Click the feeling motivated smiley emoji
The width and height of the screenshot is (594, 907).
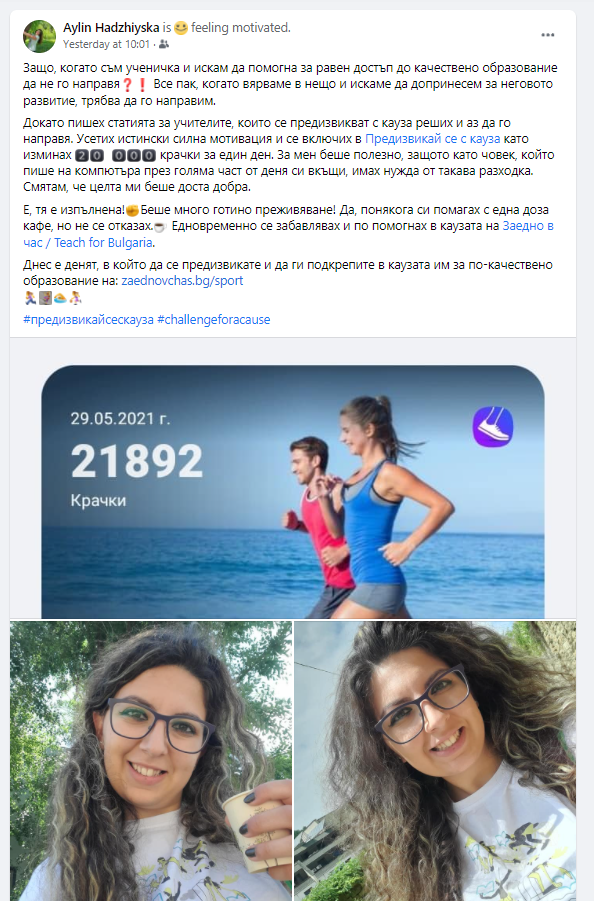click(181, 28)
